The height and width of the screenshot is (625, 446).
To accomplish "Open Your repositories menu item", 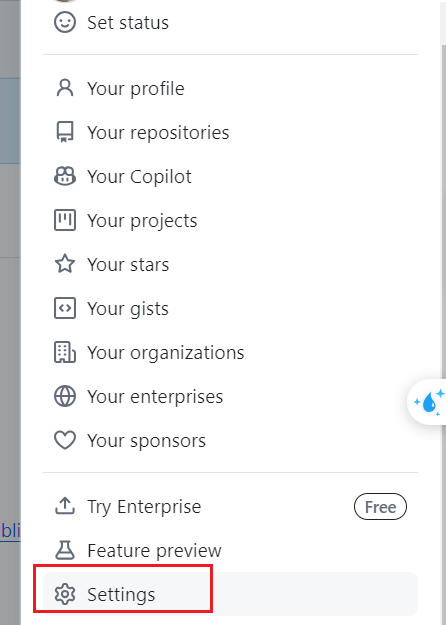I will click(x=230, y=132).
